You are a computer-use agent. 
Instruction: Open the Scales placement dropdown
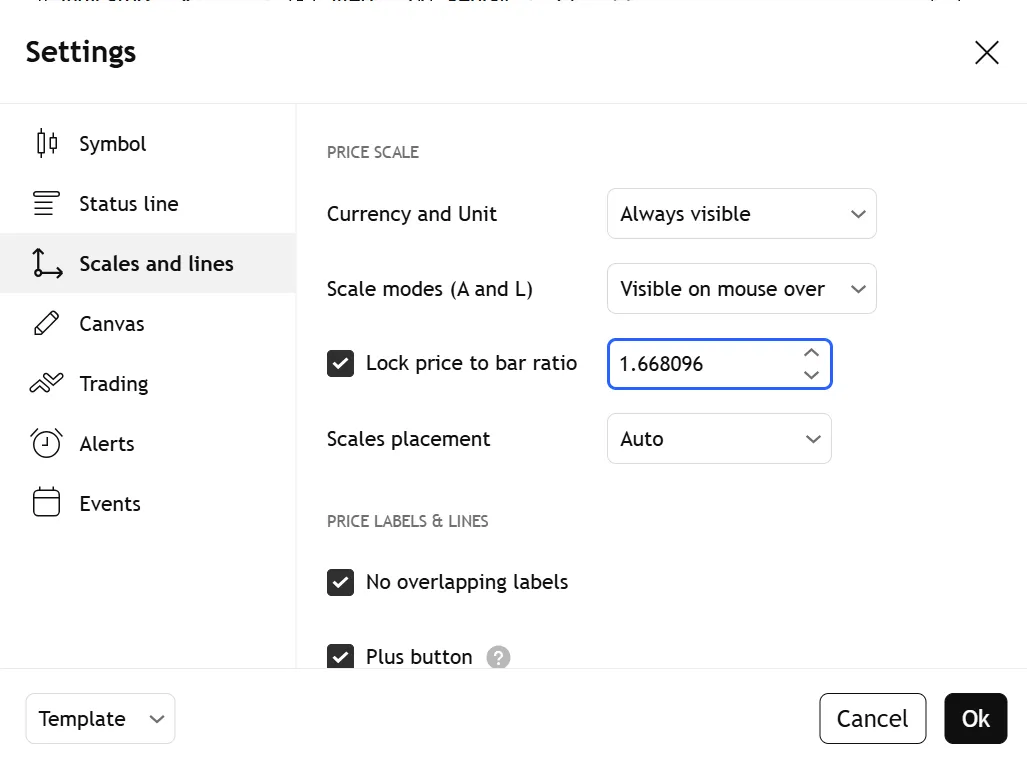tap(719, 439)
